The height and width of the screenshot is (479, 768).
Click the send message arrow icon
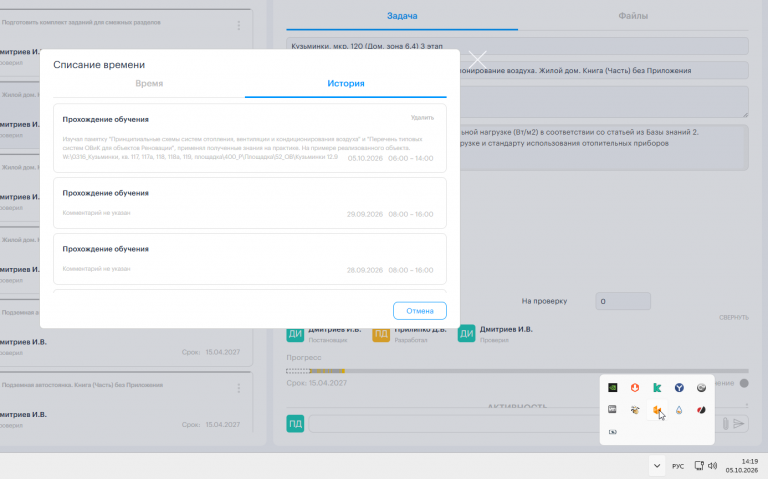(739, 424)
